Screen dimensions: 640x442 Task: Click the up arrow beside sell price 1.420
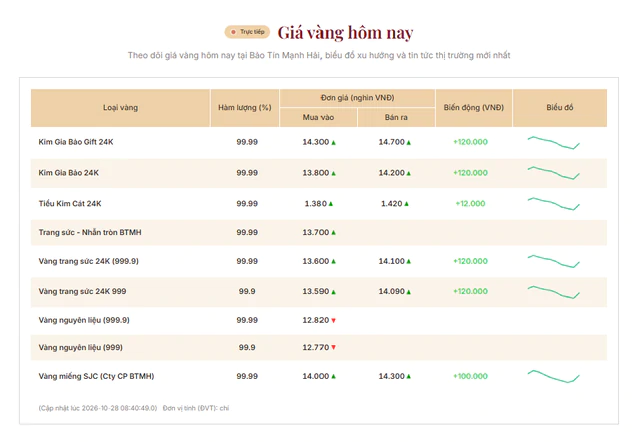tap(406, 204)
